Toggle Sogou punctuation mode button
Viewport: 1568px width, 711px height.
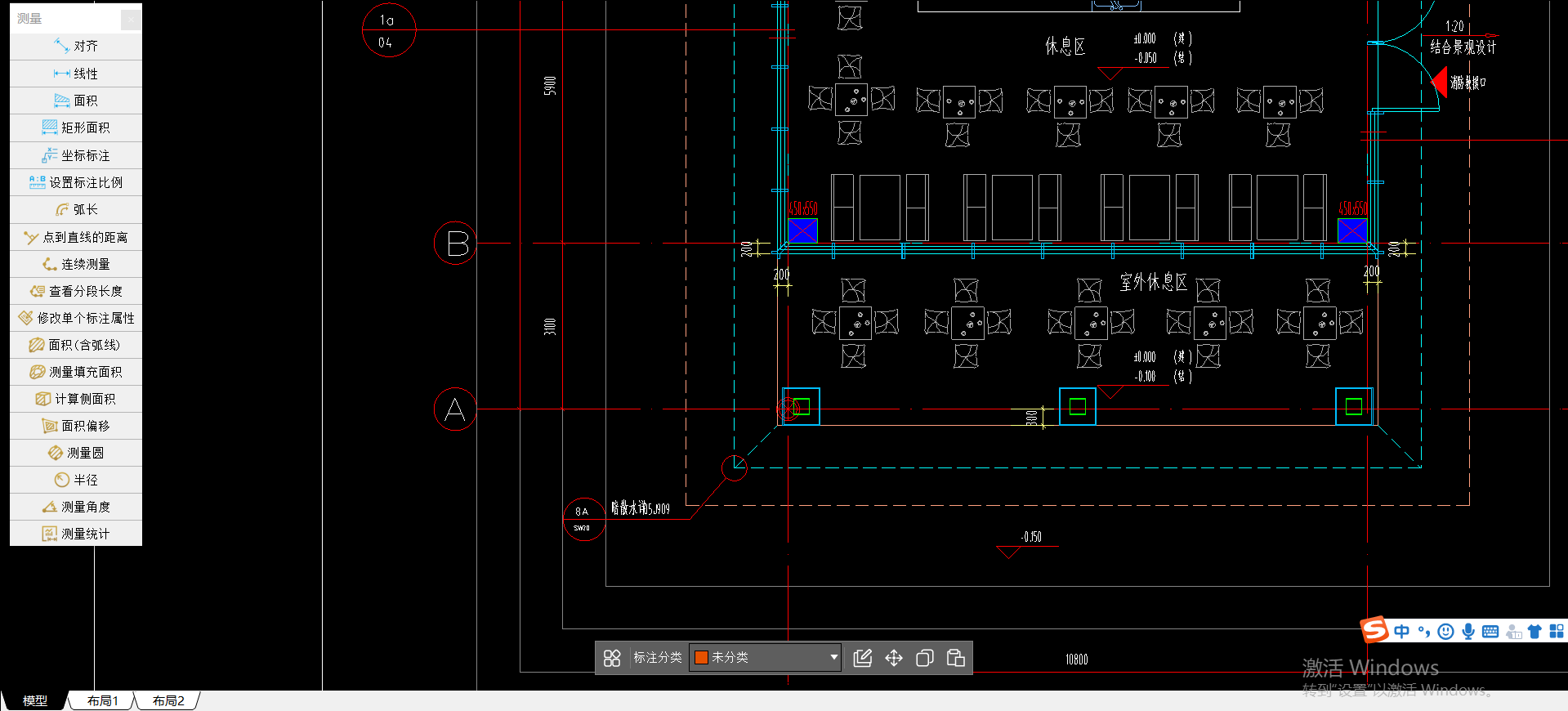(1424, 631)
